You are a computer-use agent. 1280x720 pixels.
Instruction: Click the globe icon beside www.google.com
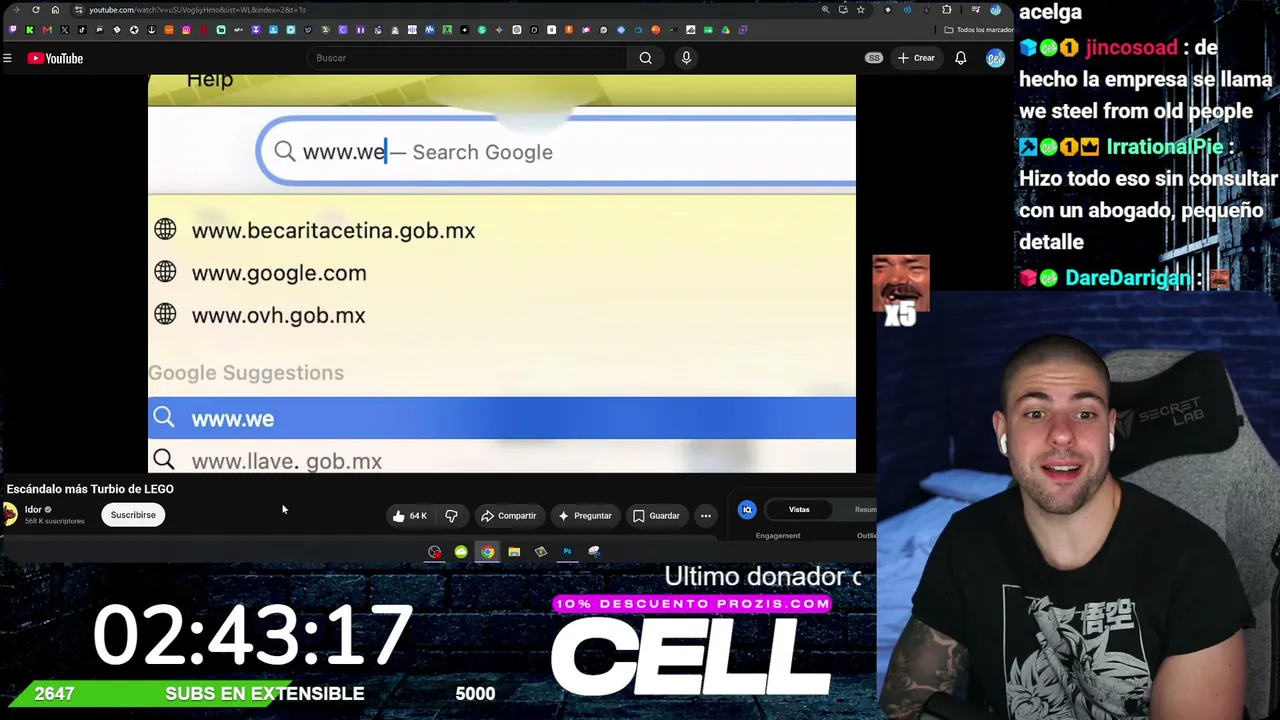click(x=165, y=272)
